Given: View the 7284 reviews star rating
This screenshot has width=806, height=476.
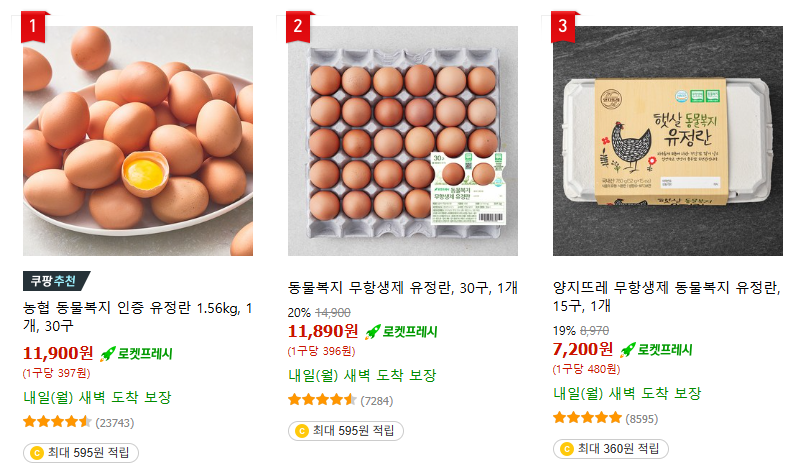Looking at the screenshot, I should [322, 400].
